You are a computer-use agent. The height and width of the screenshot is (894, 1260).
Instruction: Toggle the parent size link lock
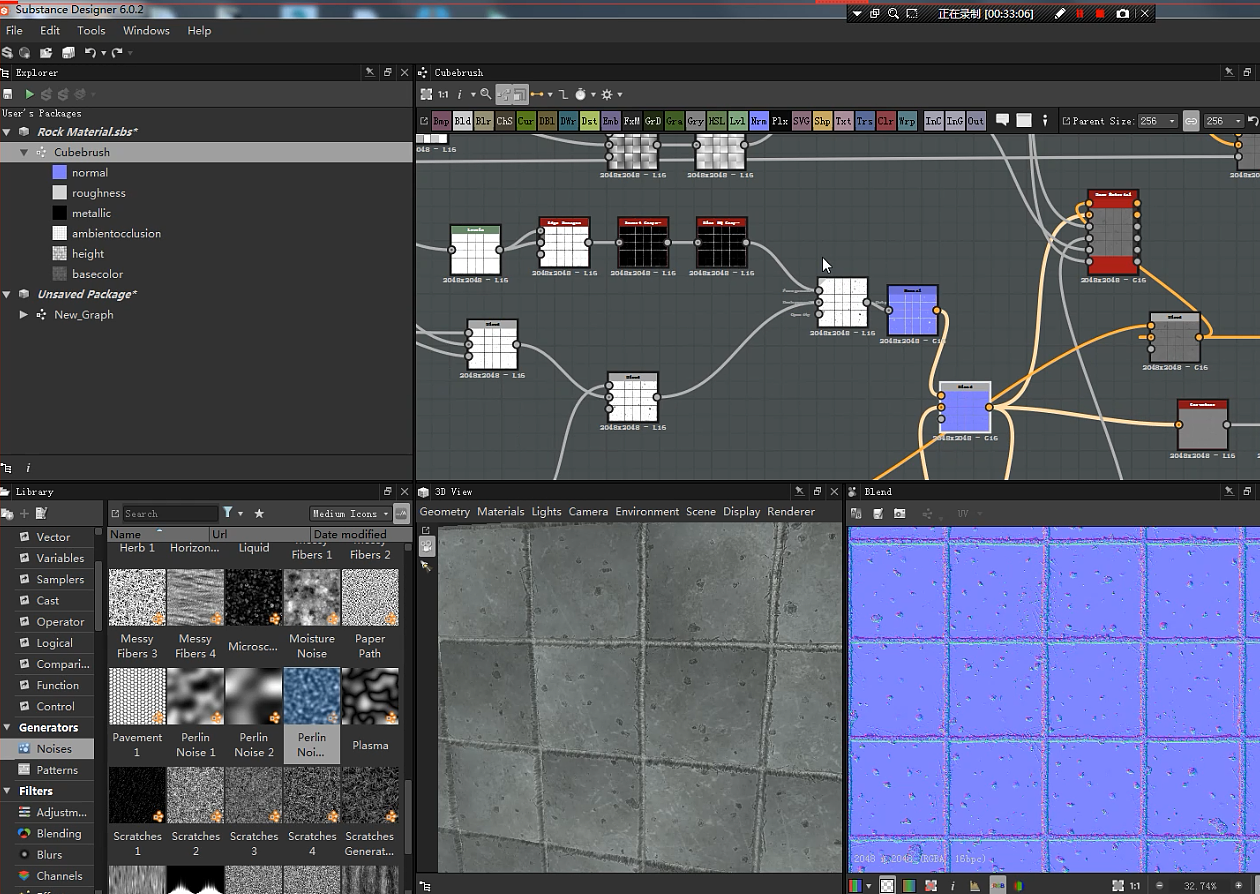[1191, 121]
